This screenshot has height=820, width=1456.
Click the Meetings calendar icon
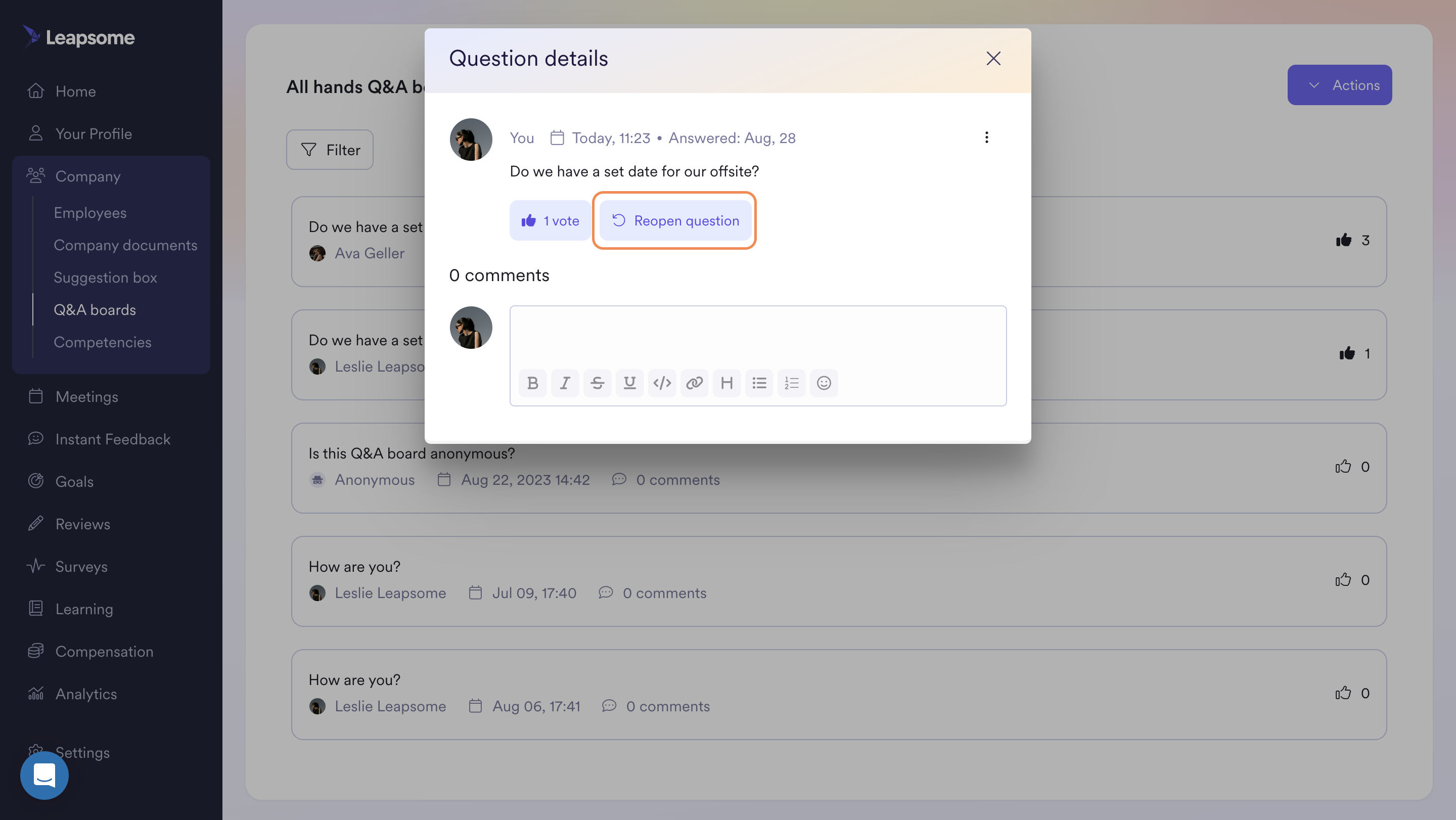tap(35, 395)
